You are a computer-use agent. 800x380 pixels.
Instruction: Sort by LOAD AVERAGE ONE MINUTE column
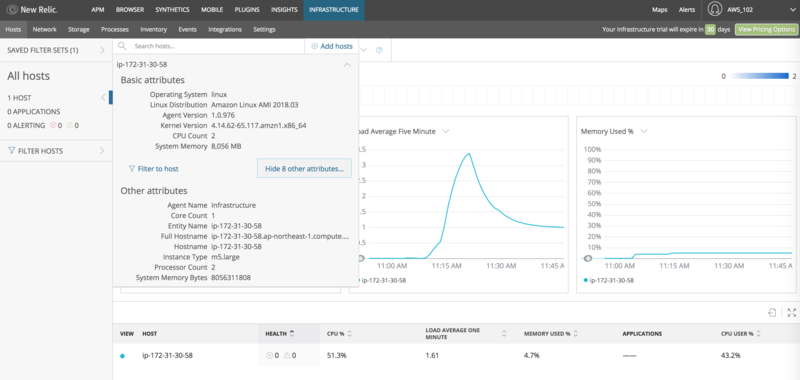click(x=466, y=334)
